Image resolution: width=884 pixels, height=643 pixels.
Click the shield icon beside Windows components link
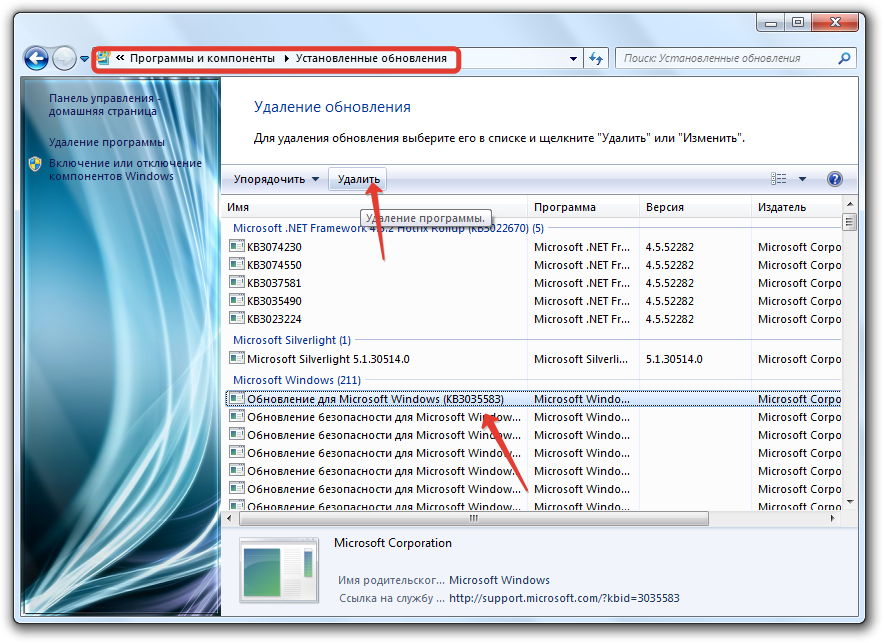[x=35, y=164]
